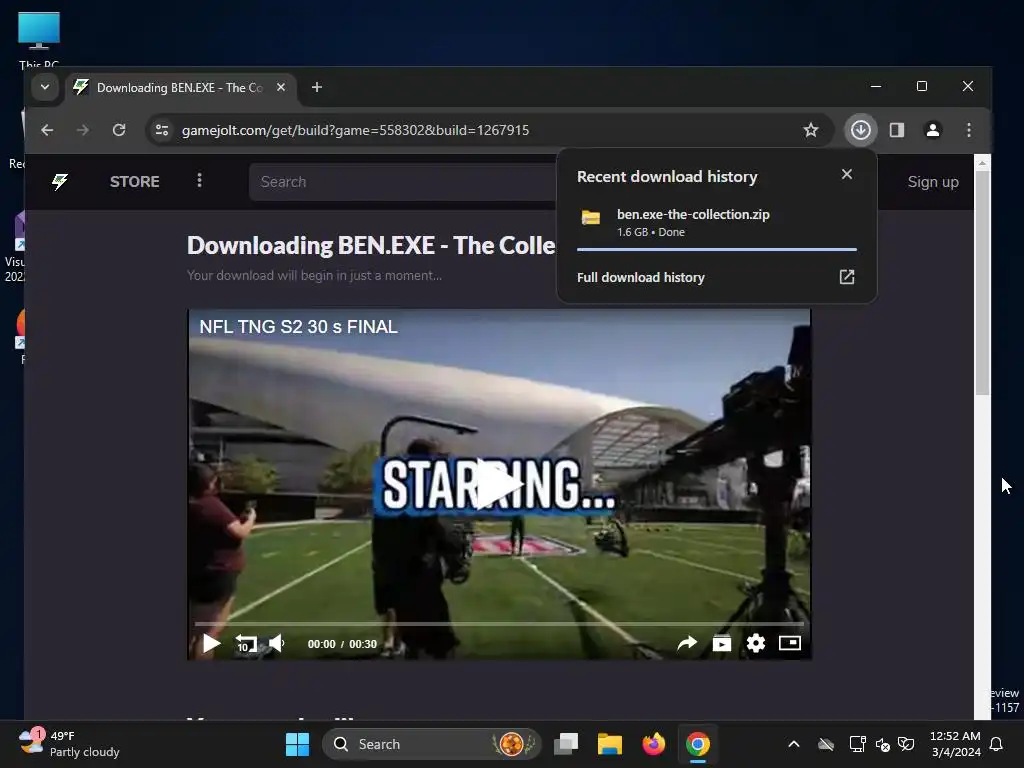This screenshot has height=768, width=1024.
Task: Go to the Game Jolt home logo
Action: [x=60, y=182]
